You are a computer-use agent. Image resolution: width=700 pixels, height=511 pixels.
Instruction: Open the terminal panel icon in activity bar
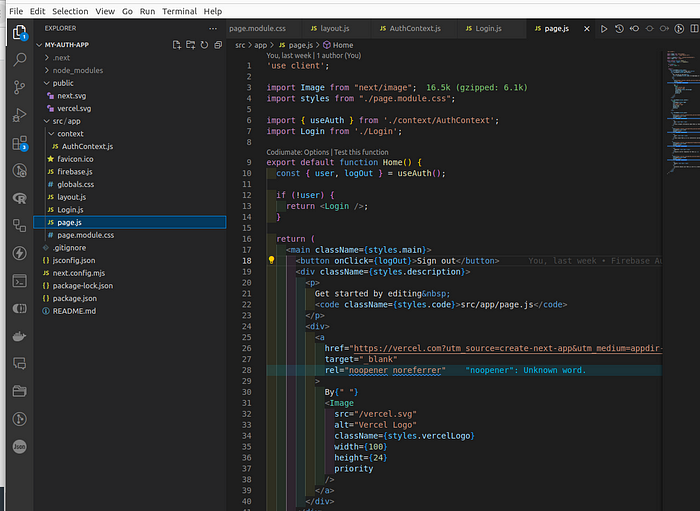(x=20, y=281)
